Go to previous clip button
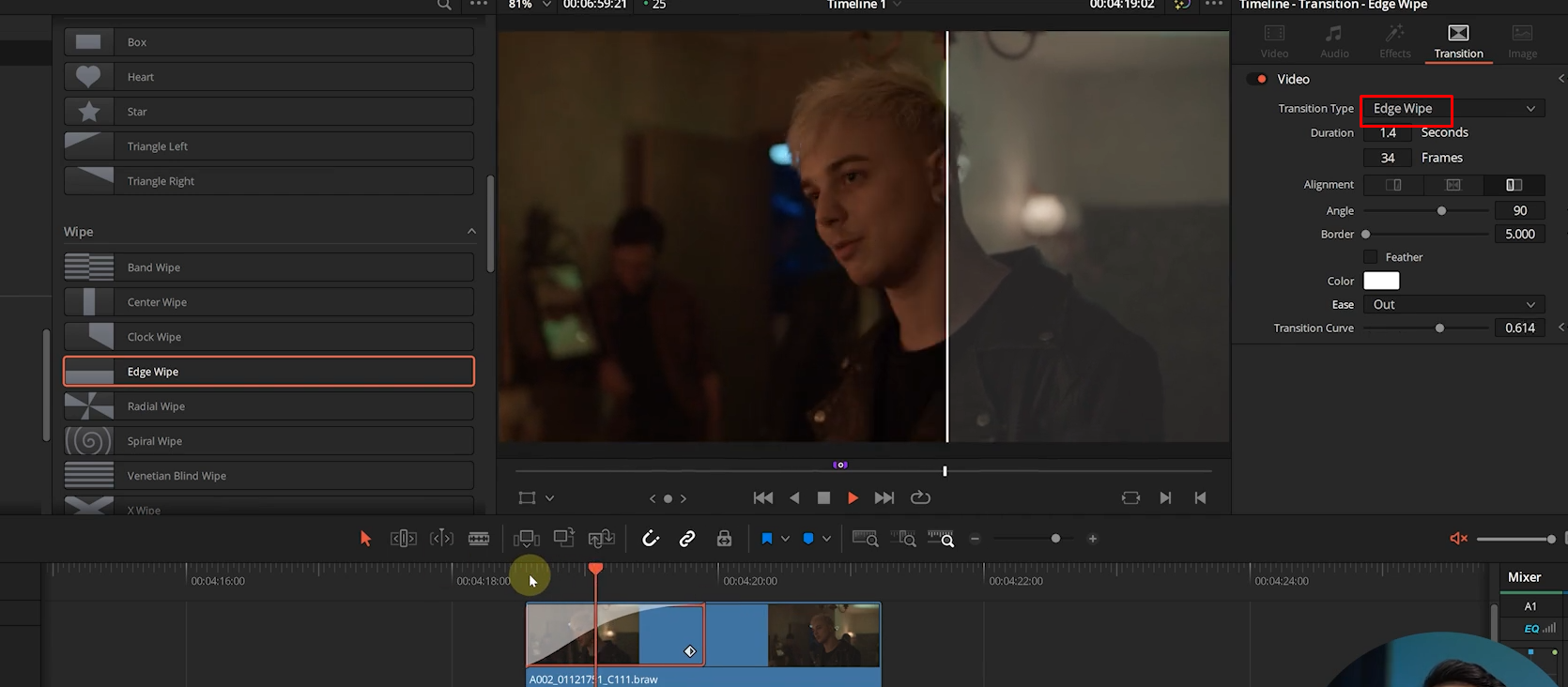1568x687 pixels. pyautogui.click(x=1200, y=498)
